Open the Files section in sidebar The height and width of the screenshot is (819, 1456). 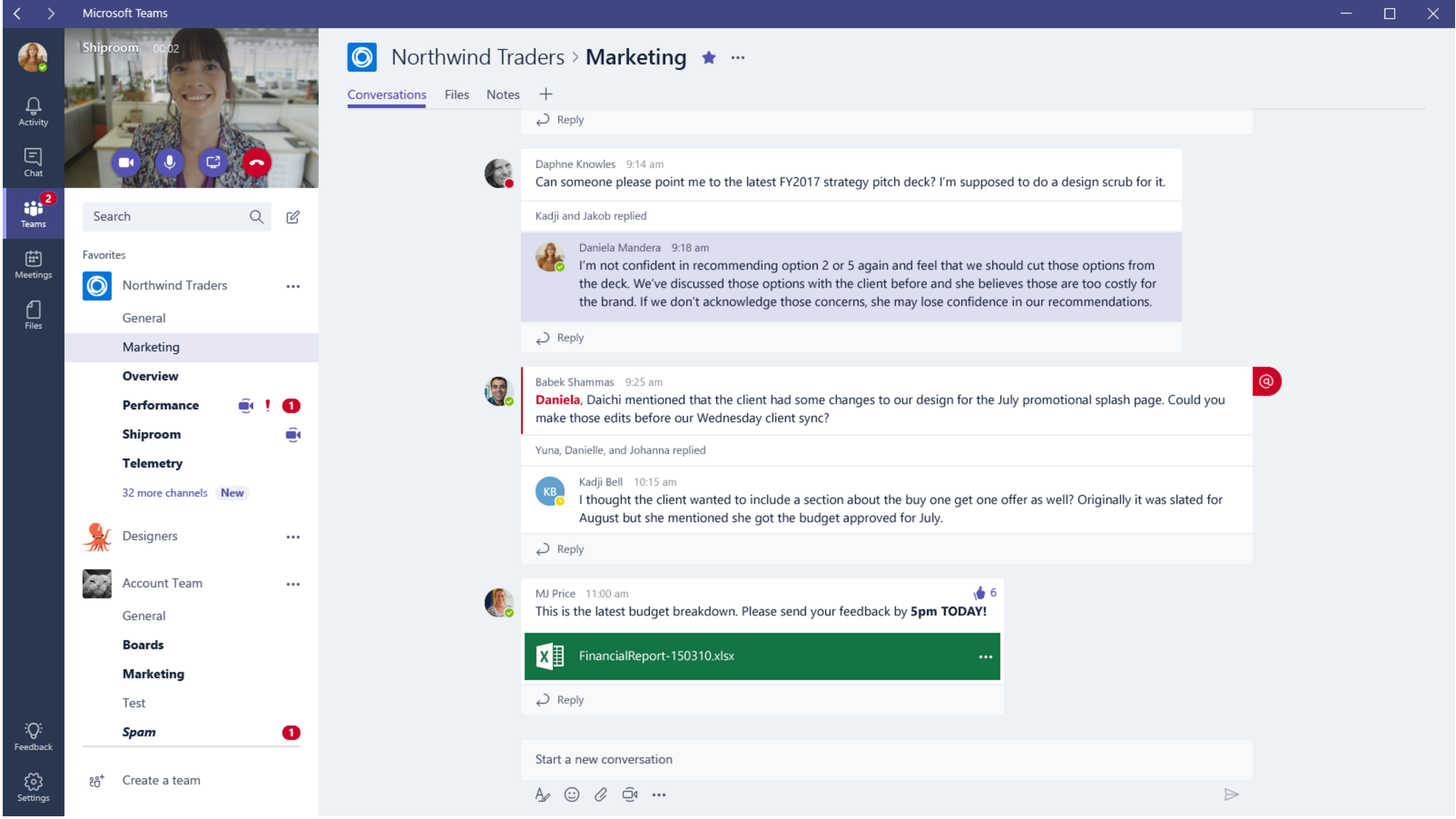pos(33,316)
